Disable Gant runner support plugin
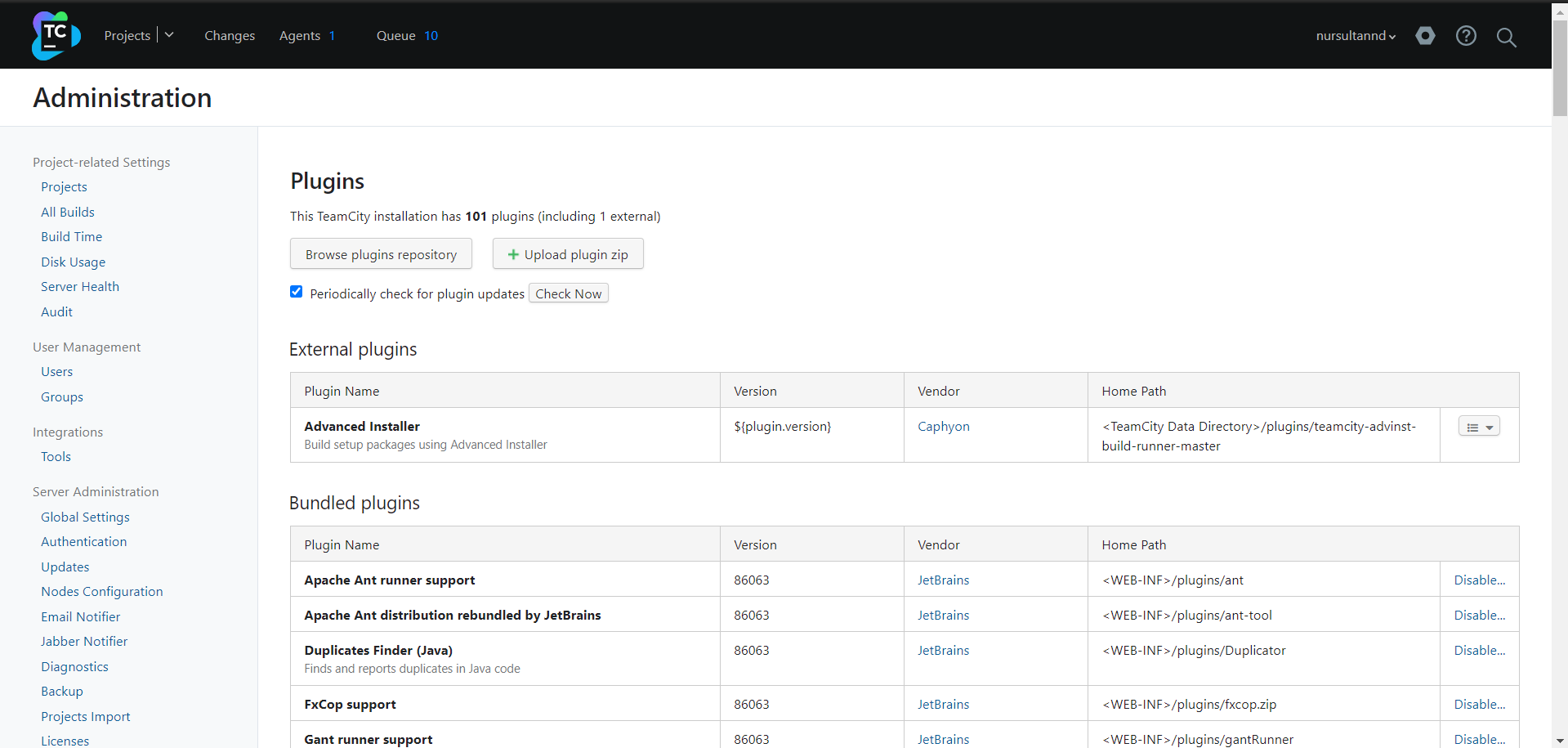 coord(1479,739)
